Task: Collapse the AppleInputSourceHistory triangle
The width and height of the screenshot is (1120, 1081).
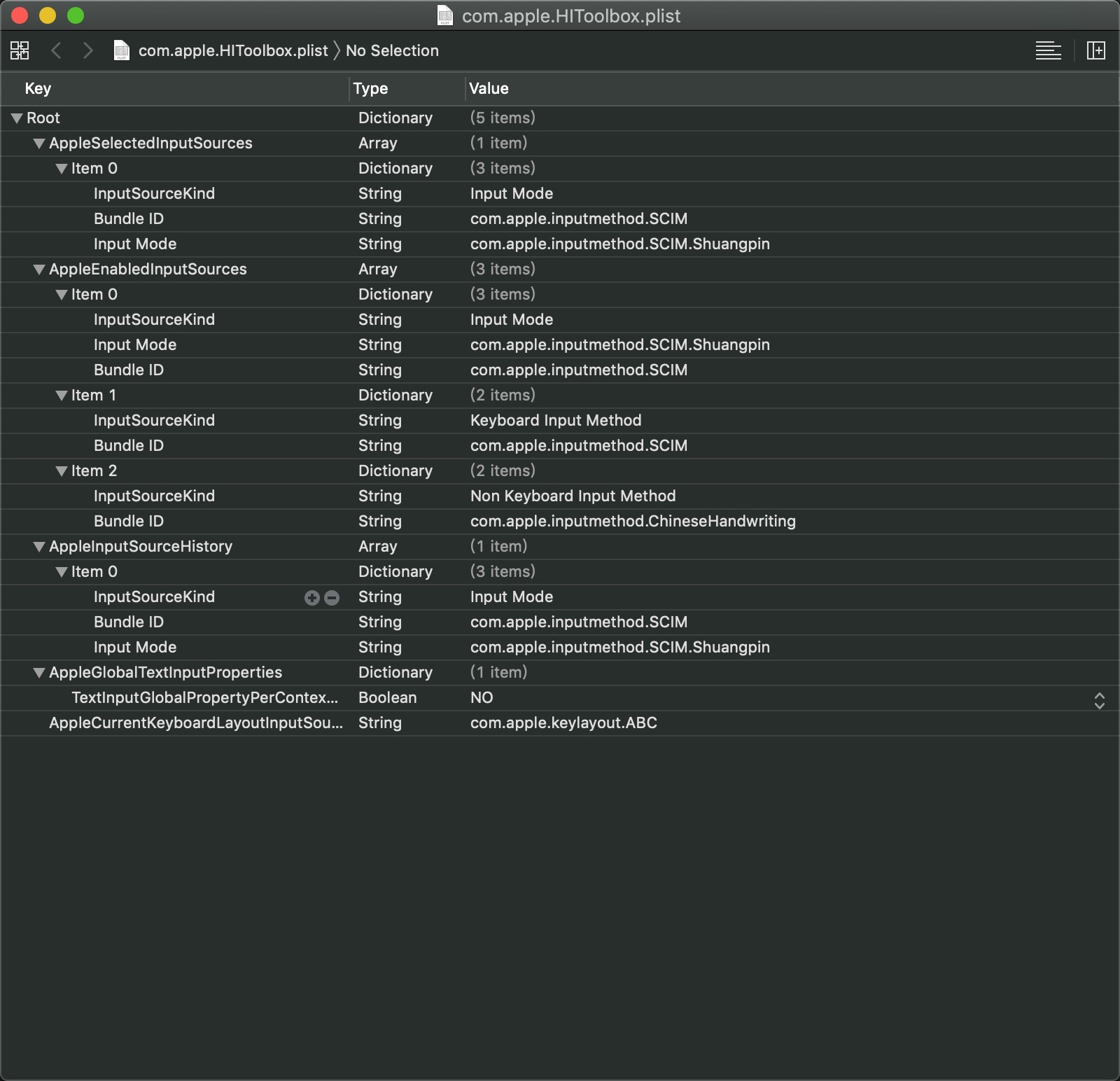Action: 39,547
